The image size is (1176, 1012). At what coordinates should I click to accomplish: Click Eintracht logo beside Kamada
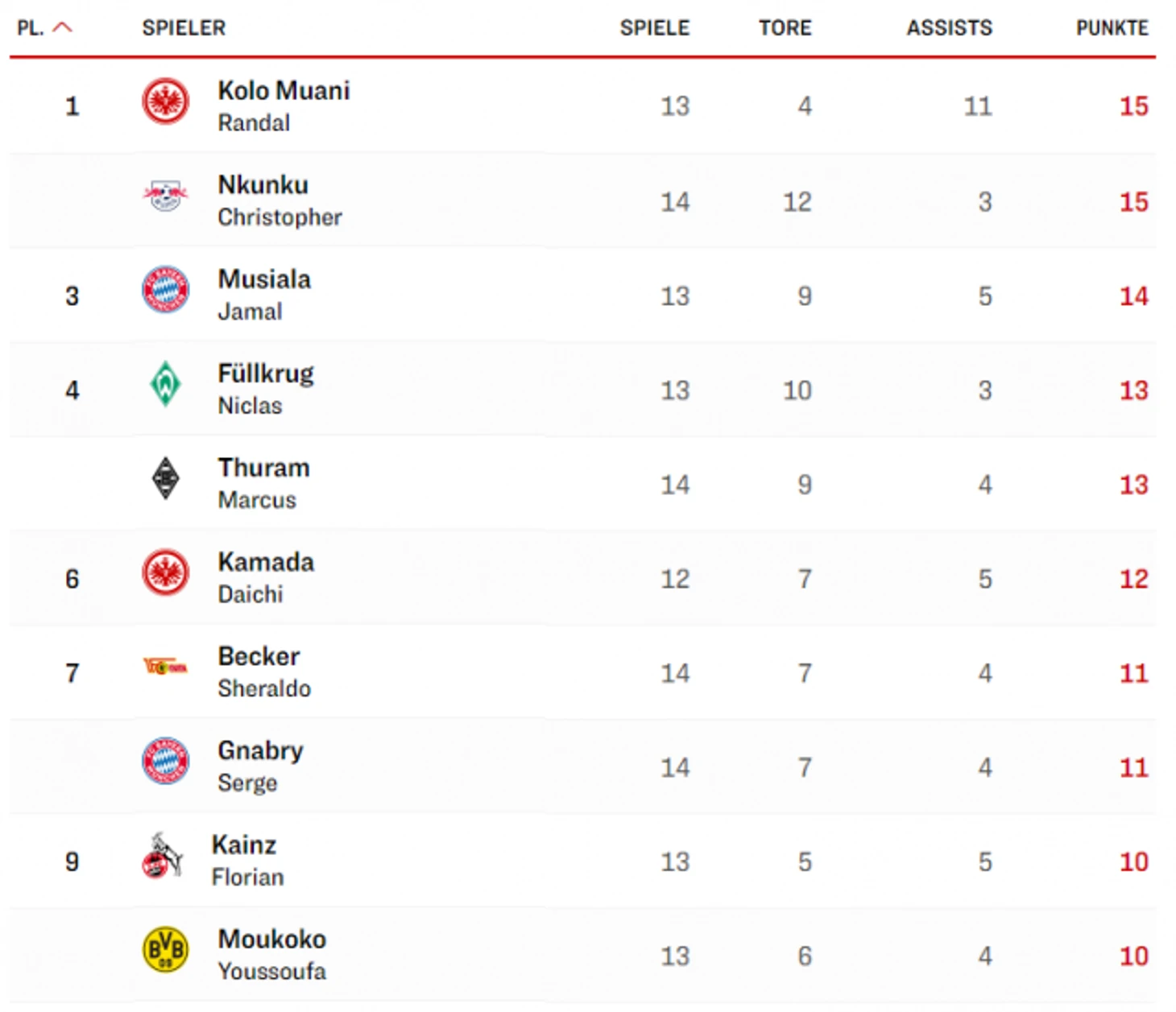tap(165, 572)
